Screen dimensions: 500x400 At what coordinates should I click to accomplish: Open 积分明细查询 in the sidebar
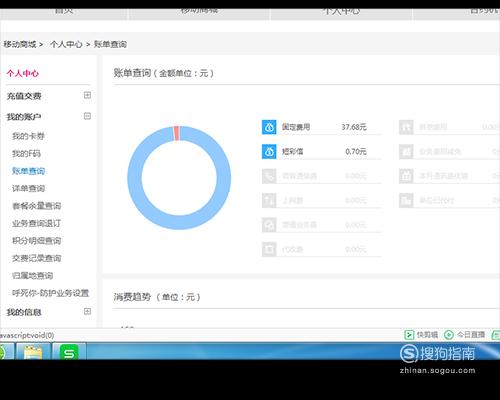coord(37,241)
